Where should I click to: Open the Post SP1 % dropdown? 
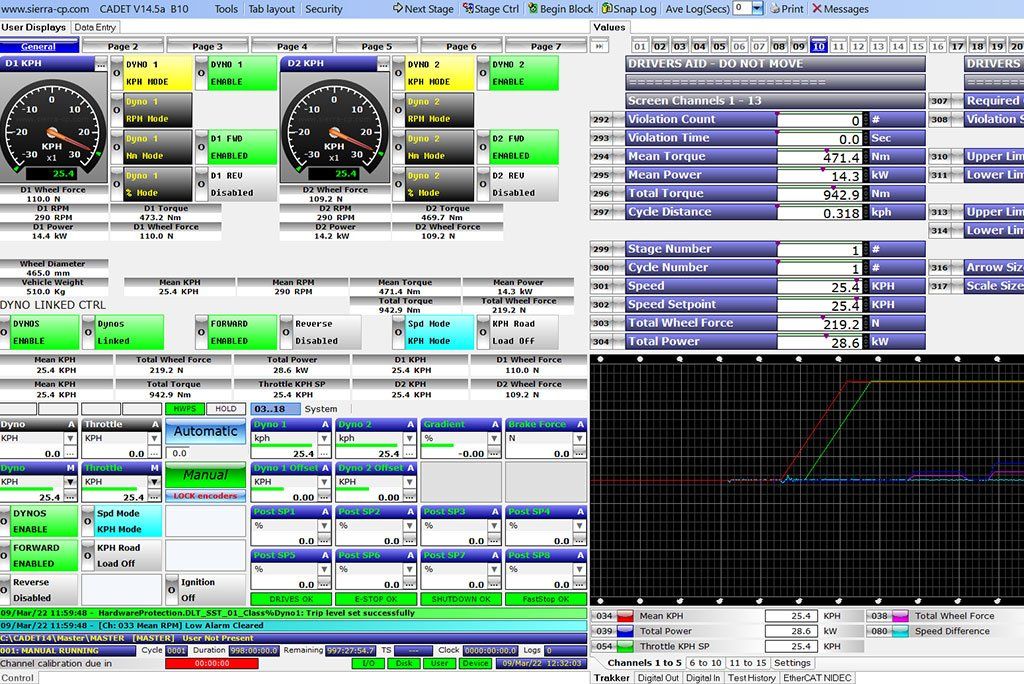coord(324,526)
